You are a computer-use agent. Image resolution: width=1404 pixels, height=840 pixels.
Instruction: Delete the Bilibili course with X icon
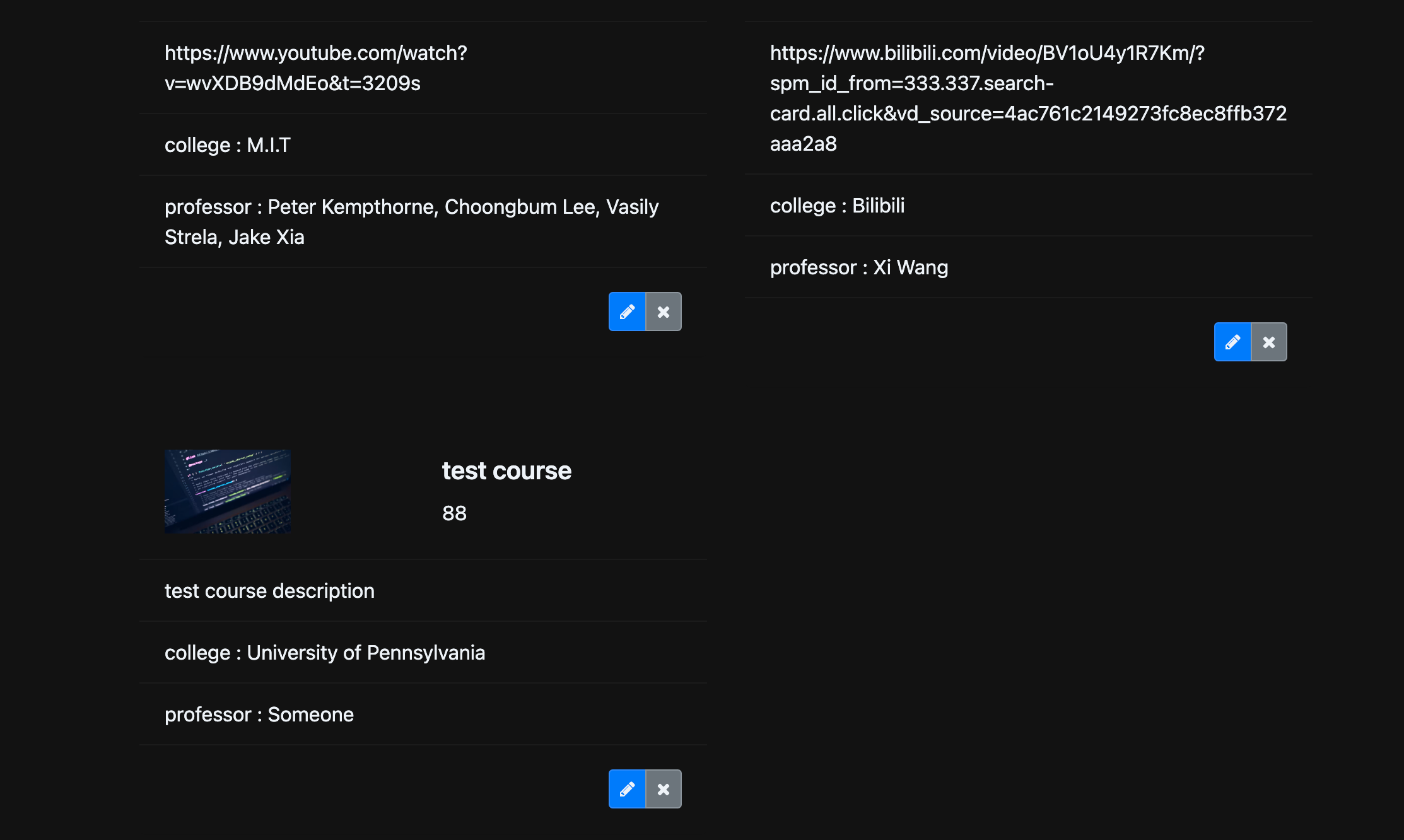click(x=1269, y=342)
